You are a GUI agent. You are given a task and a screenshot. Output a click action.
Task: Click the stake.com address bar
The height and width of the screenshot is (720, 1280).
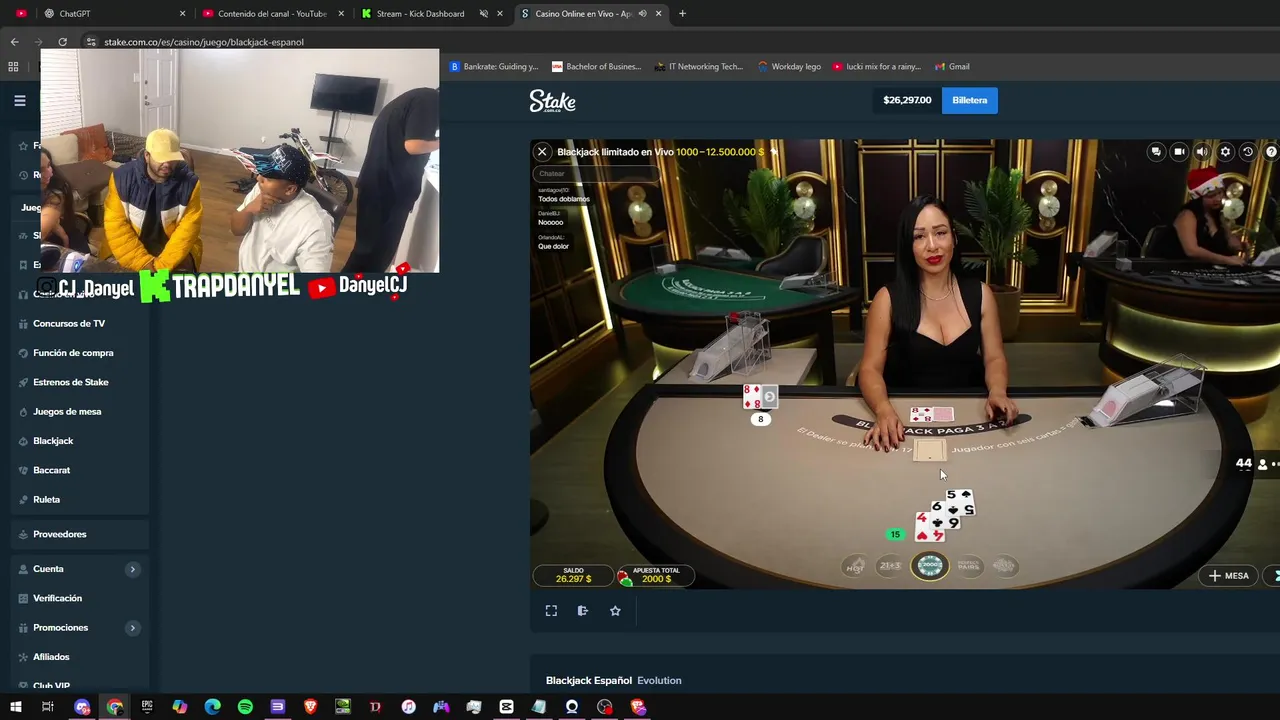click(204, 42)
